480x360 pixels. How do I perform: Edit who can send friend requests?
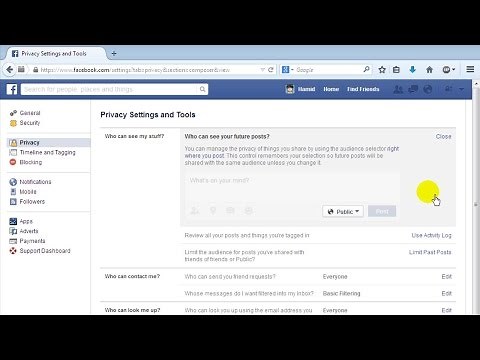pyautogui.click(x=447, y=276)
